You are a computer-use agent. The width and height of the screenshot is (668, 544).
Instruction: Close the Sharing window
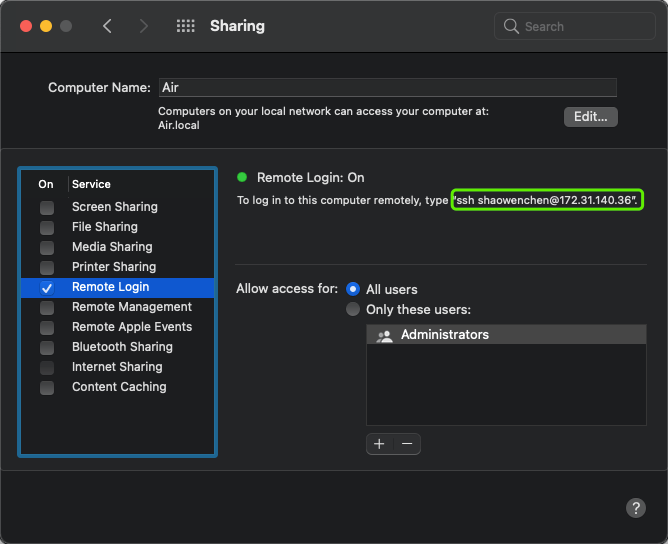coord(26,26)
